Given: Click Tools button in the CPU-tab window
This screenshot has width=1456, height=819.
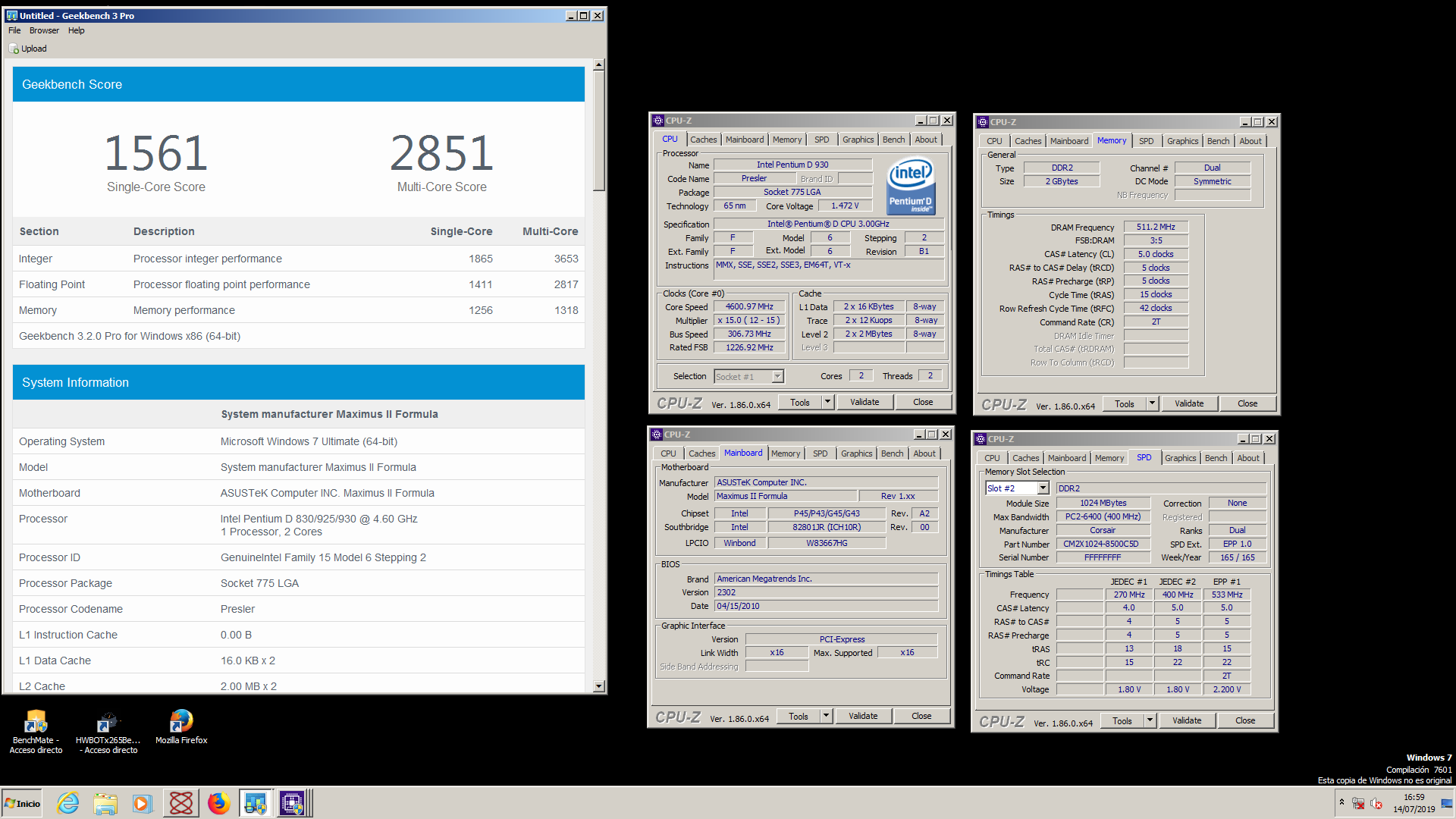Looking at the screenshot, I should coord(800,403).
